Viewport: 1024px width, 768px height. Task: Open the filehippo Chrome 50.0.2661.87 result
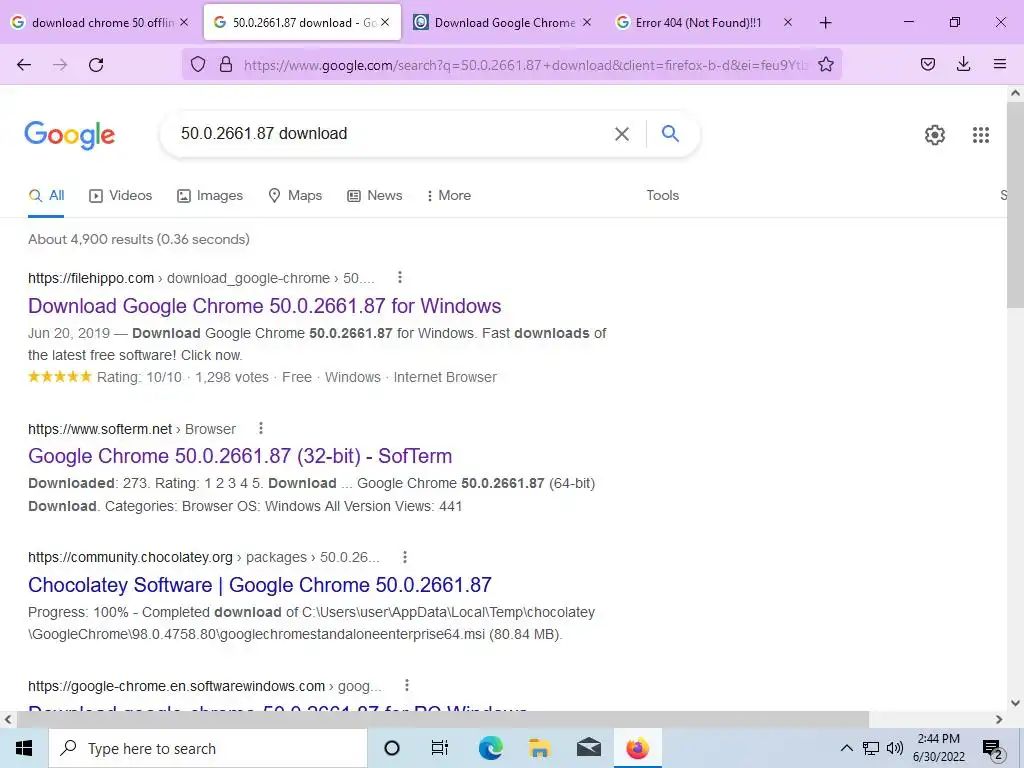(264, 306)
